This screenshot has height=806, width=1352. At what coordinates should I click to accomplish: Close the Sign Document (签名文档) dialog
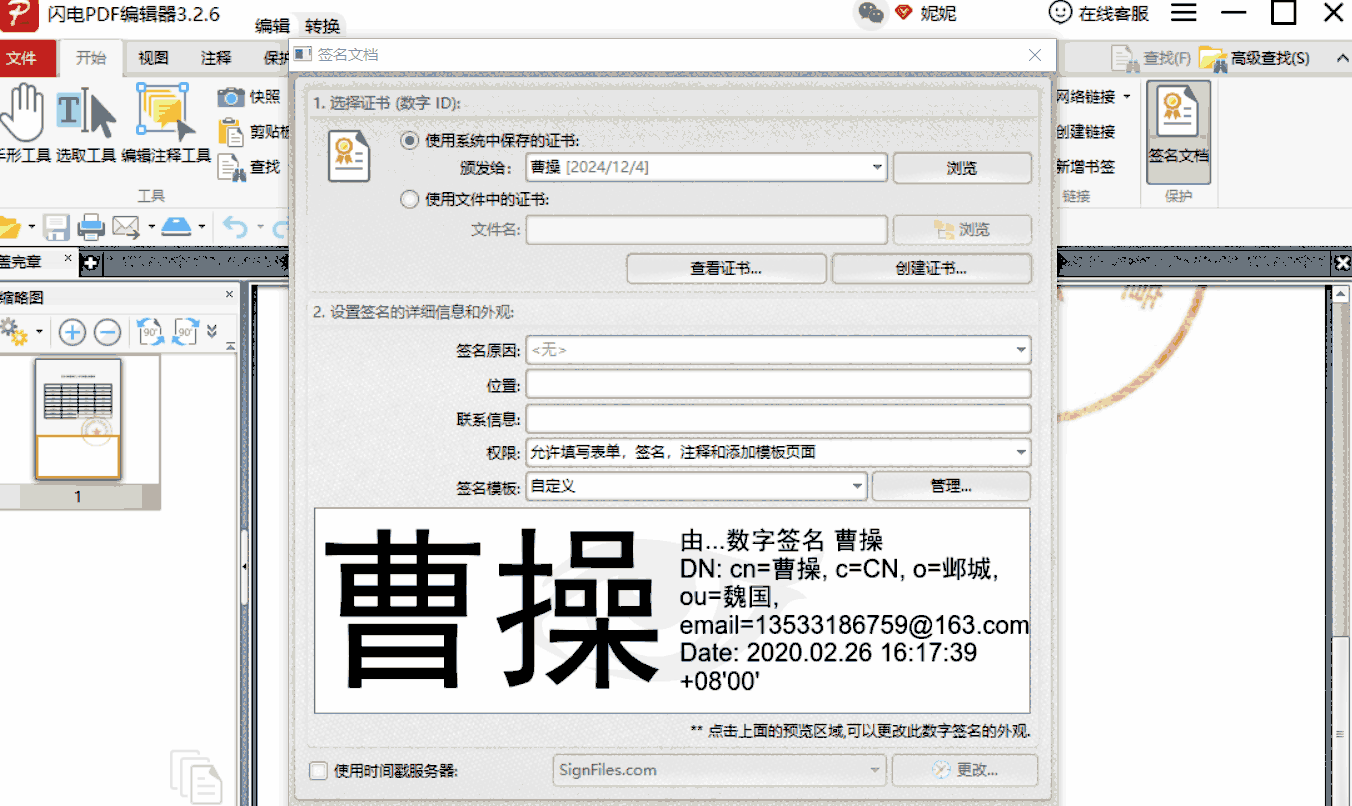coord(1035,55)
